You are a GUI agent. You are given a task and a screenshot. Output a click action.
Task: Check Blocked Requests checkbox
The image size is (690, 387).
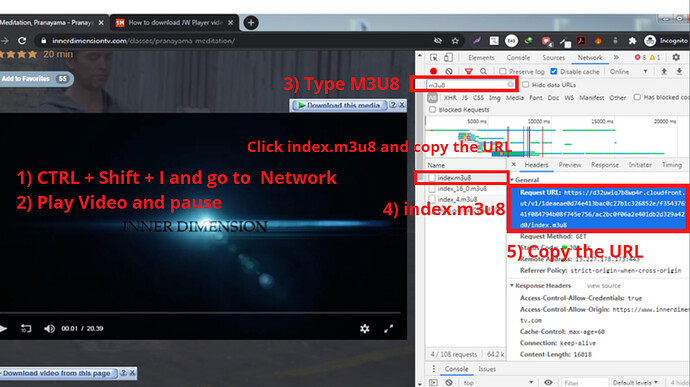(433, 110)
